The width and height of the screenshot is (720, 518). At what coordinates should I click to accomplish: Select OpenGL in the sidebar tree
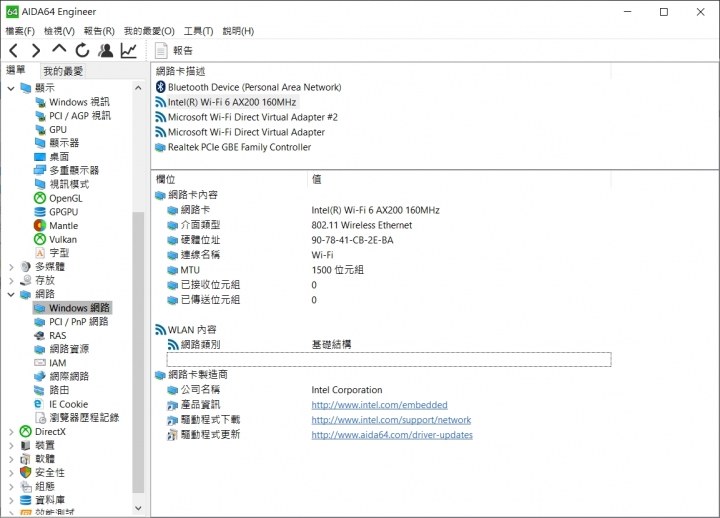tap(65, 198)
